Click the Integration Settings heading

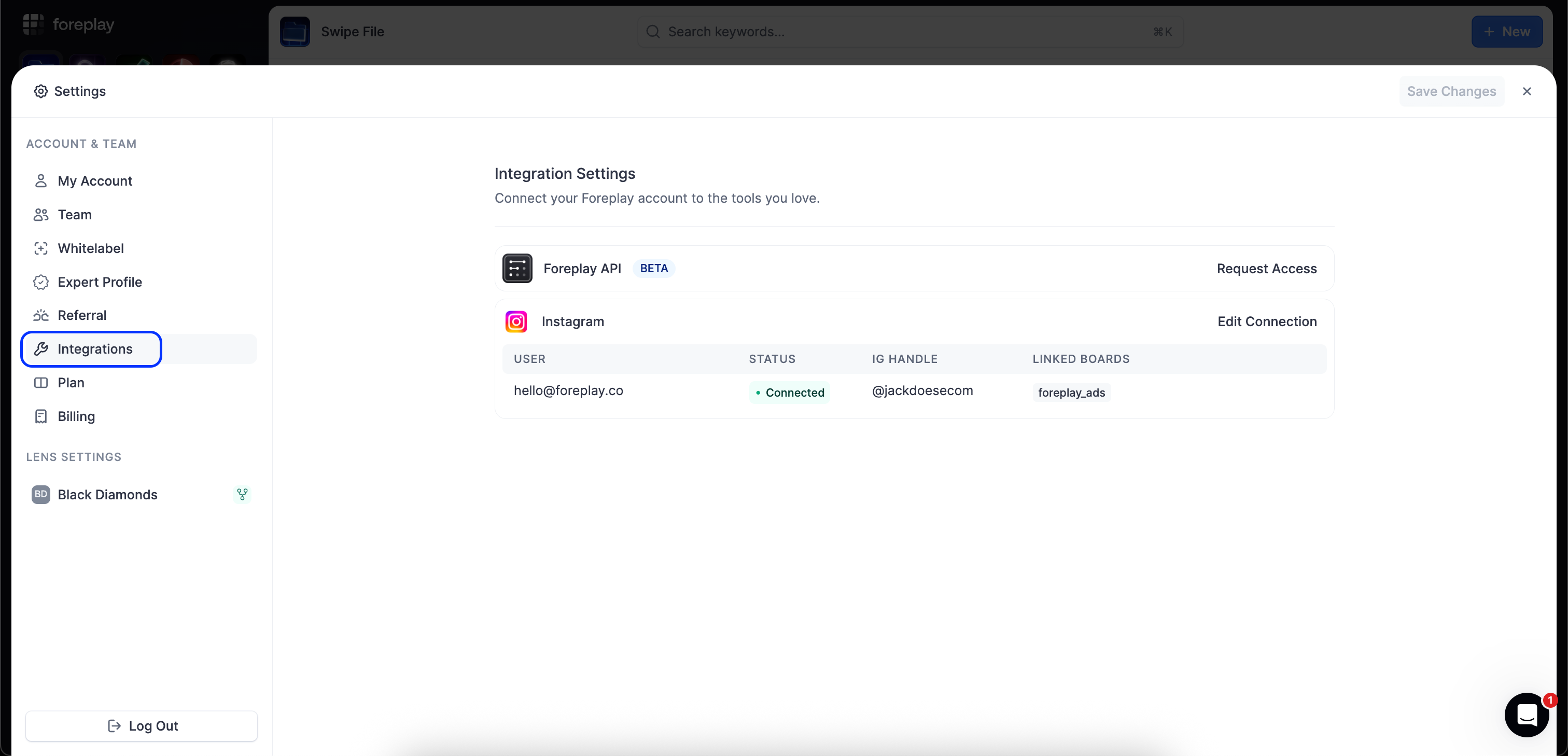point(564,174)
